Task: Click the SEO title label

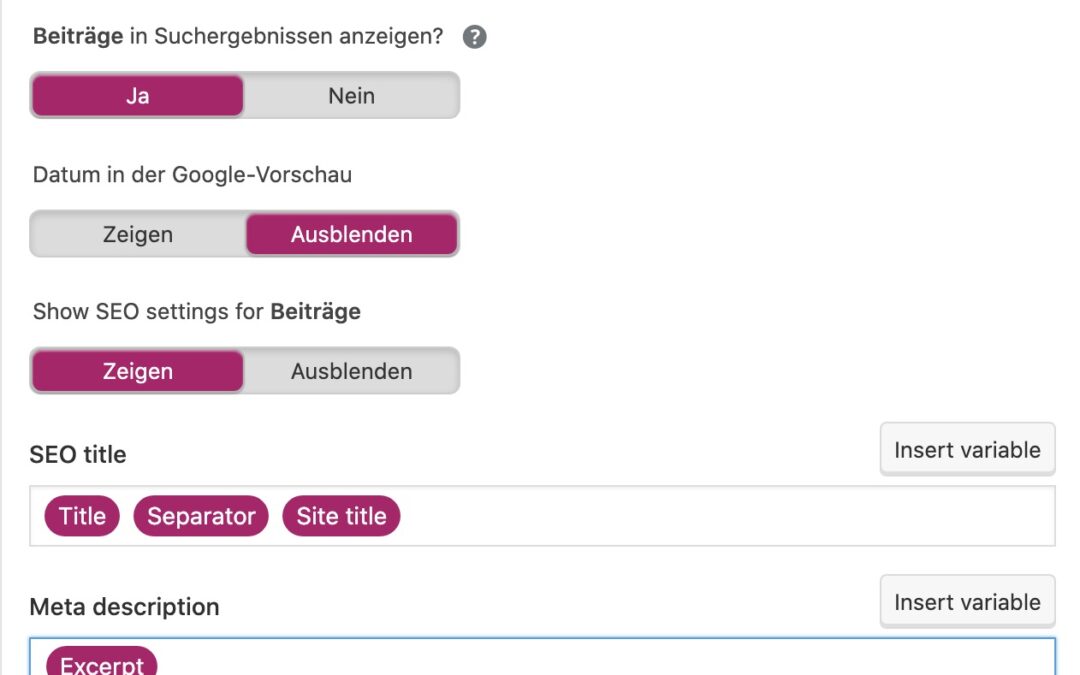Action: point(78,455)
